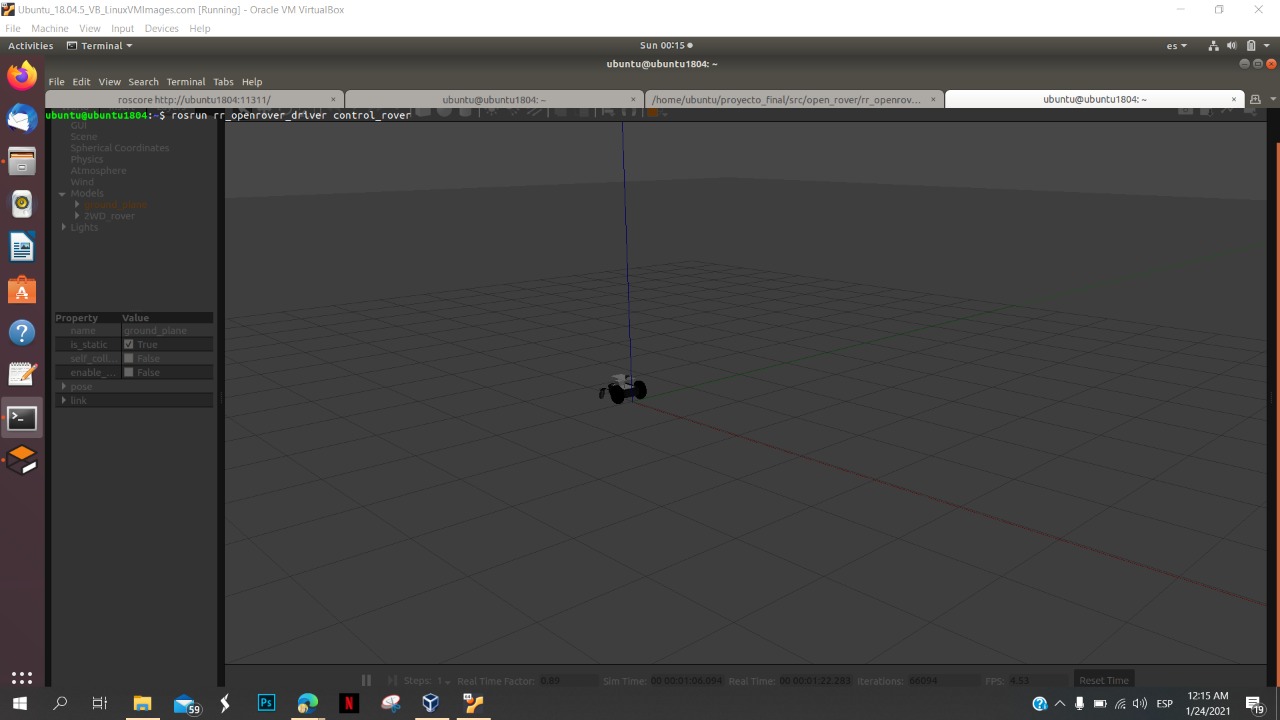Expand the 2WD_rover model node
Screen dimensions: 1280x720
[x=77, y=216]
